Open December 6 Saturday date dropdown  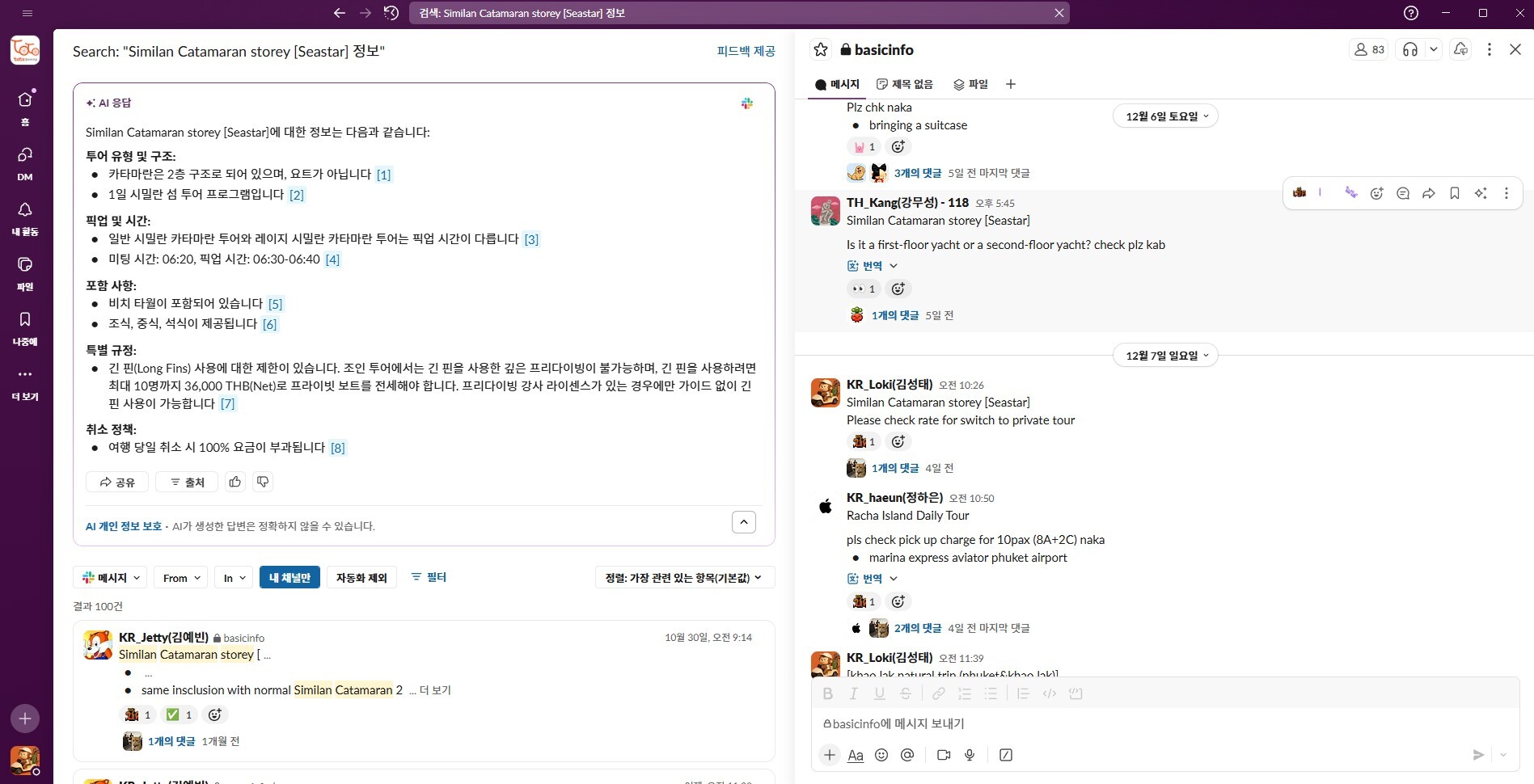1166,116
